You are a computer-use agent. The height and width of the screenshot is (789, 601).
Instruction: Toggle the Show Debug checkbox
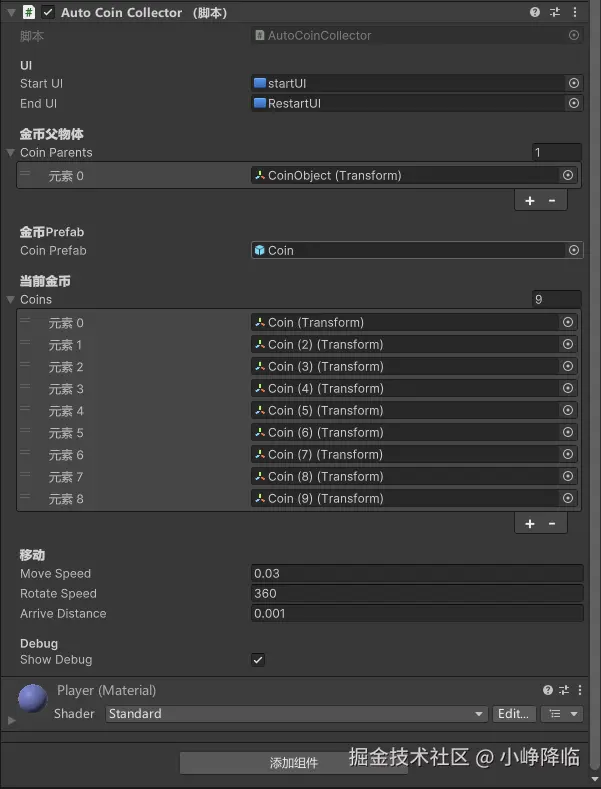[x=258, y=660]
